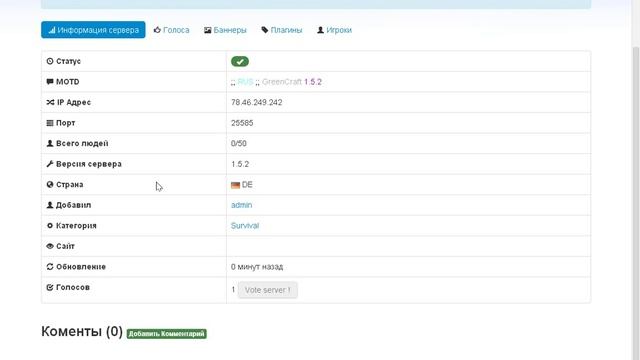The width and height of the screenshot is (640, 360).
Task: Click the user icon beside Всего людей
Action: pos(50,143)
